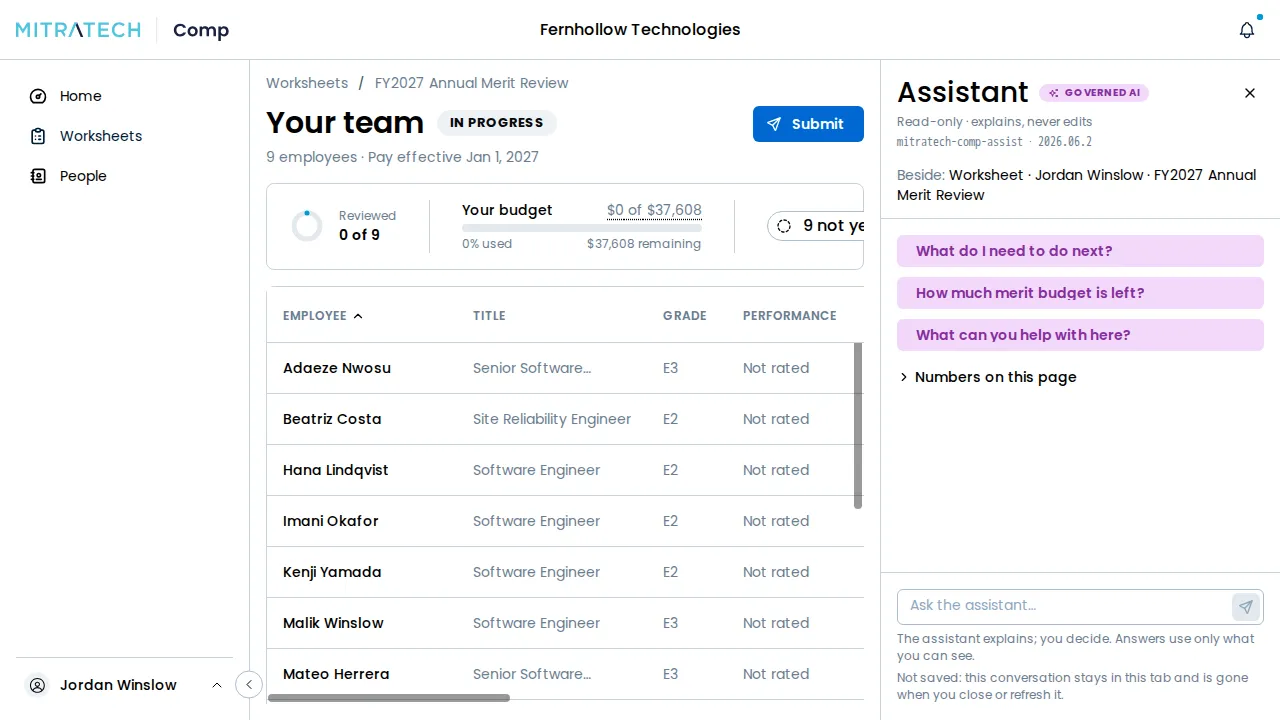Click the People contacts icon
The height and width of the screenshot is (720, 1280).
(38, 176)
